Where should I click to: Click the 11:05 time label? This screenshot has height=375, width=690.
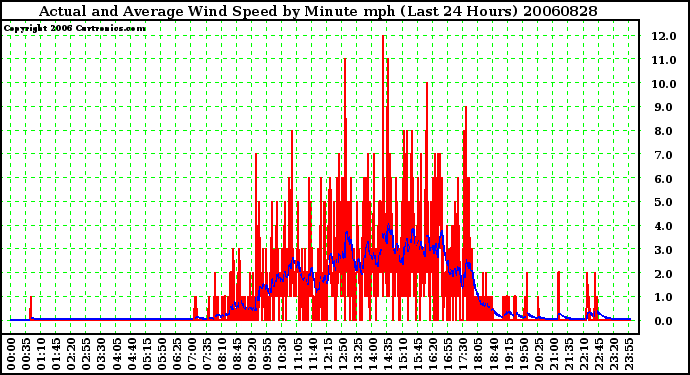297,354
